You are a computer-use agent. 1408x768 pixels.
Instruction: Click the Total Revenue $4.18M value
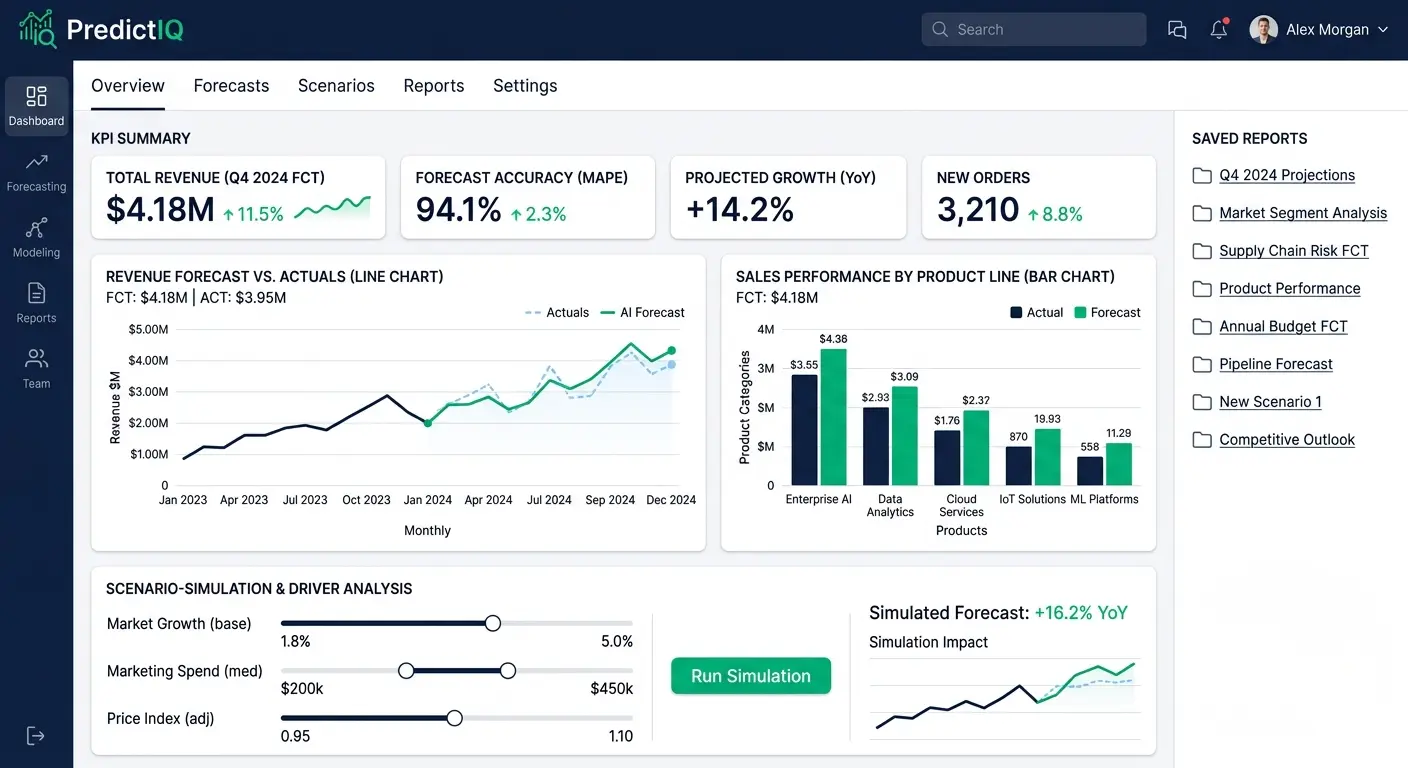(x=160, y=210)
